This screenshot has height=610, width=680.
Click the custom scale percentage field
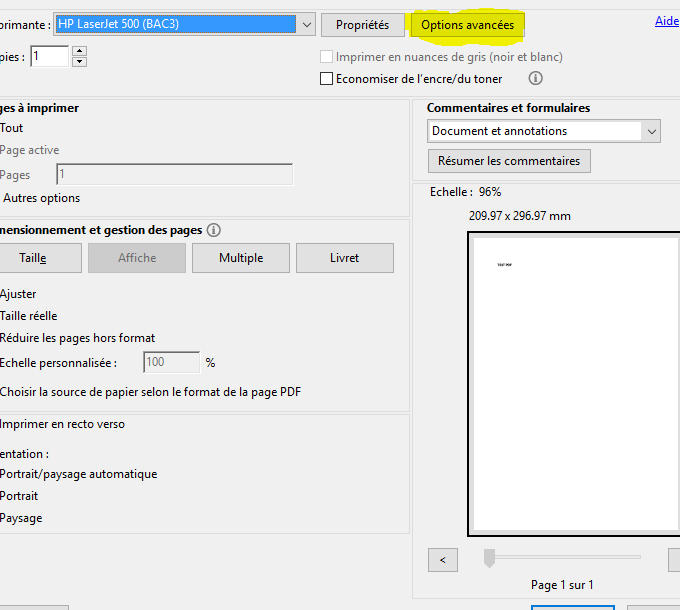click(x=172, y=362)
